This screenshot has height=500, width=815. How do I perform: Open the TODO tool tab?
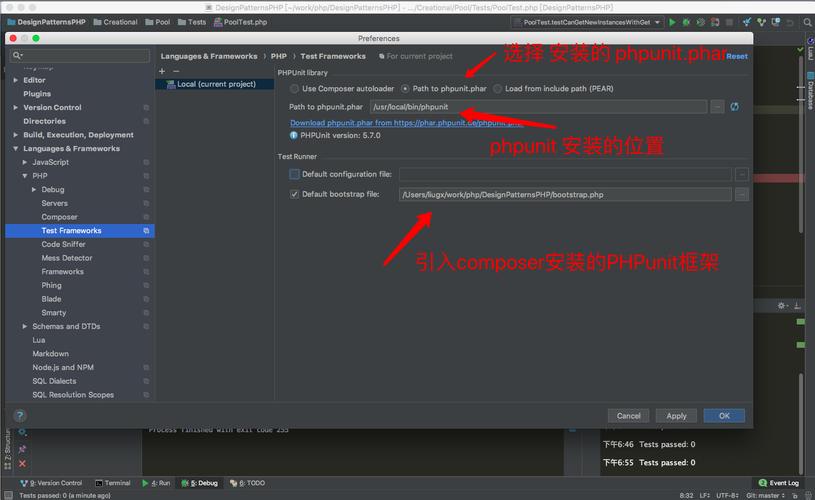[247, 483]
